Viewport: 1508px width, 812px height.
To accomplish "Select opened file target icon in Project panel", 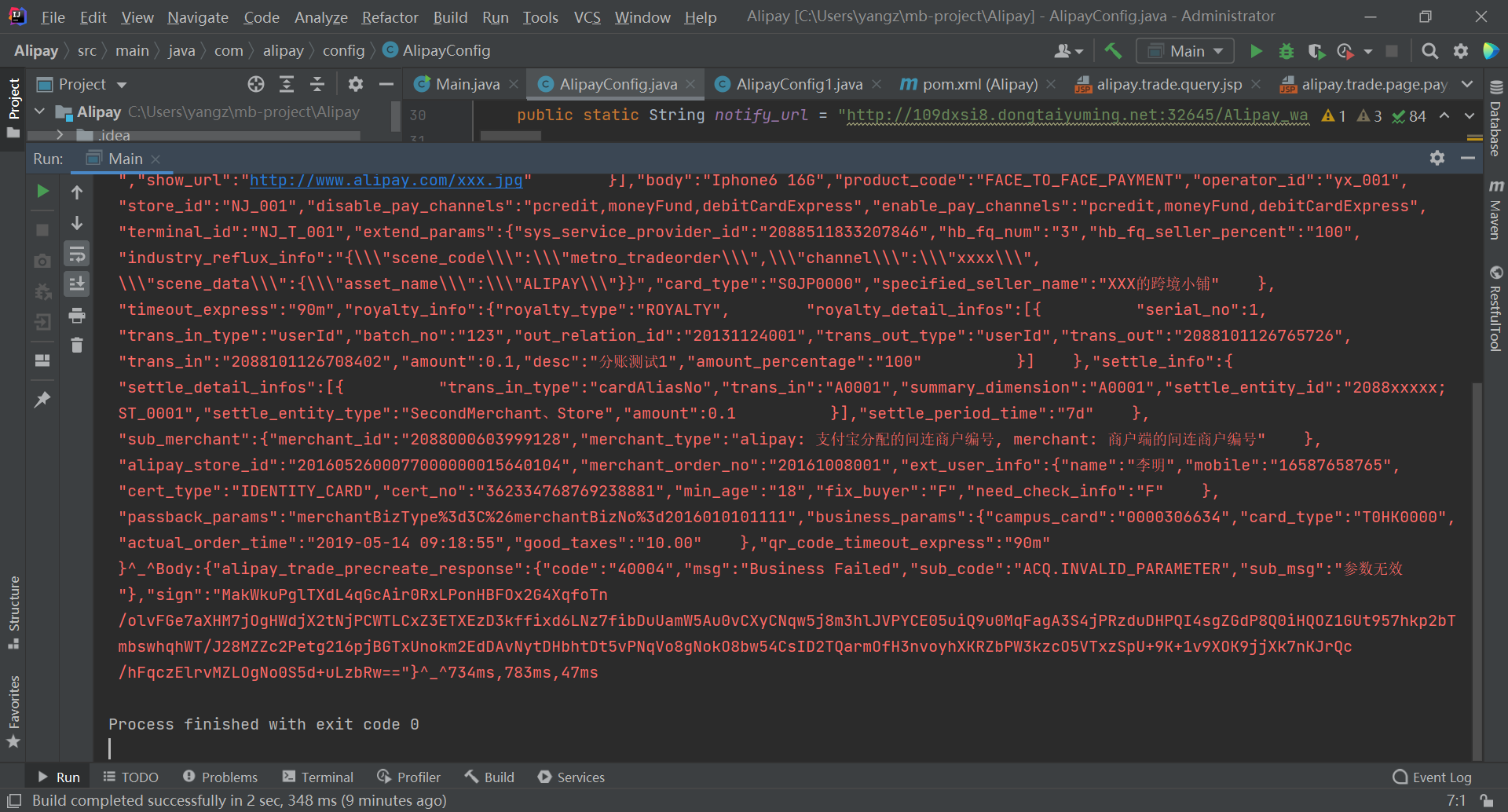I will point(256,84).
